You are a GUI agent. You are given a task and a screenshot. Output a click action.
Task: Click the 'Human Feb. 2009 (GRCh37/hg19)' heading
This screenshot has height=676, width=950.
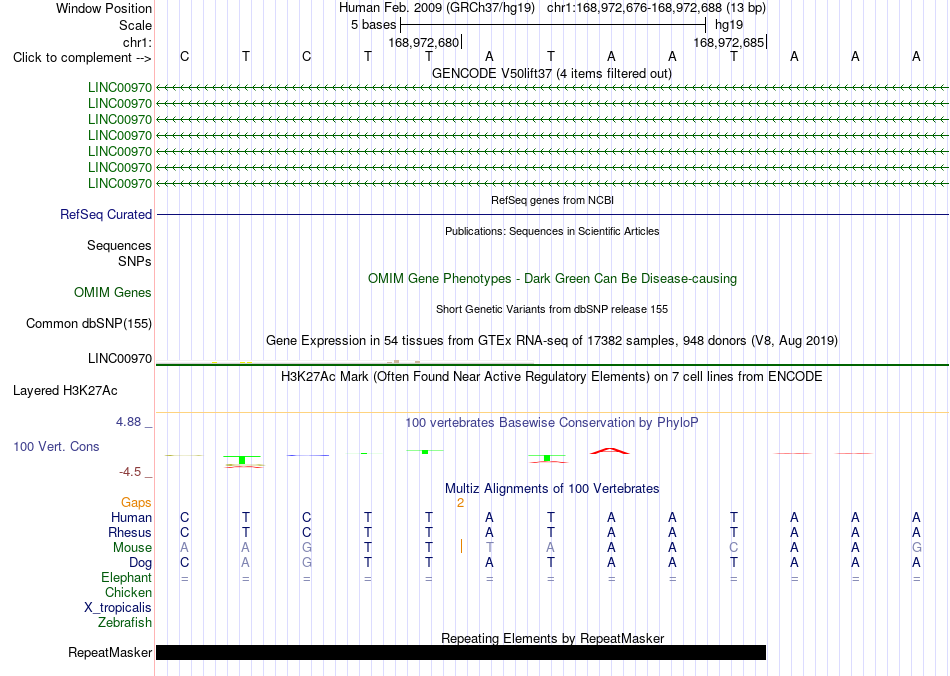437,8
